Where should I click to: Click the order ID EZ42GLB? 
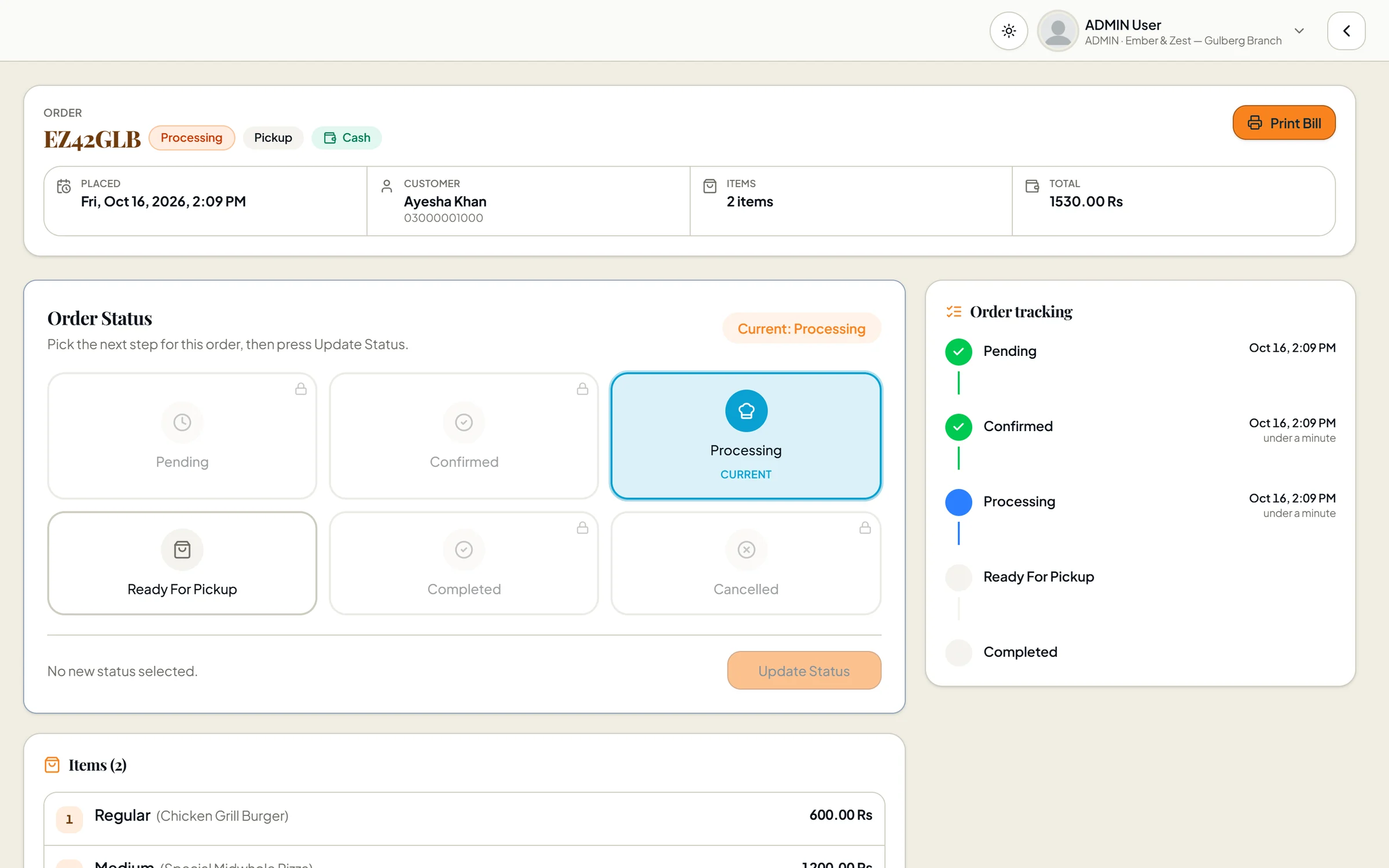pos(93,139)
